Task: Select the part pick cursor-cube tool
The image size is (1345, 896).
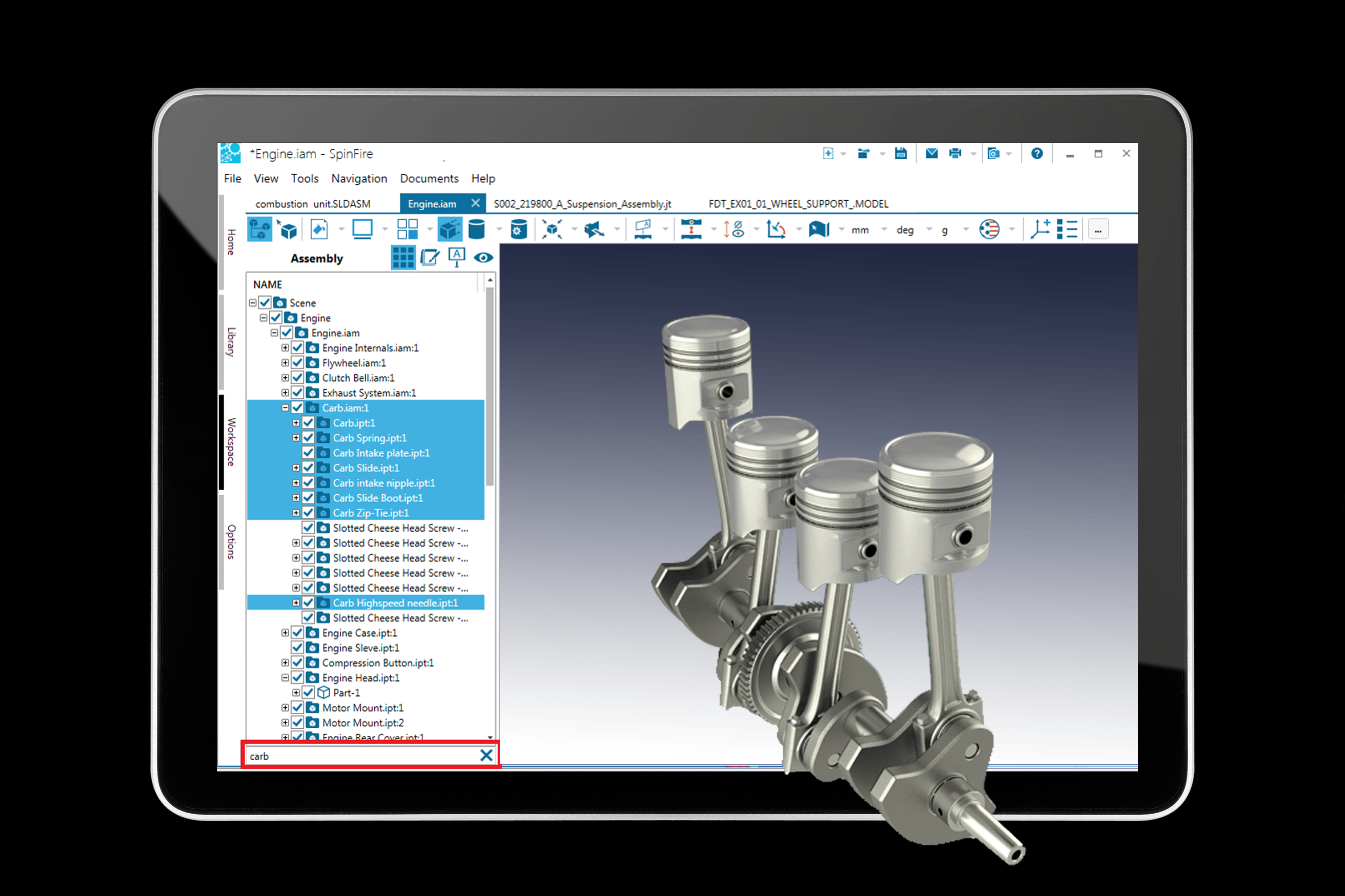Action: (287, 230)
